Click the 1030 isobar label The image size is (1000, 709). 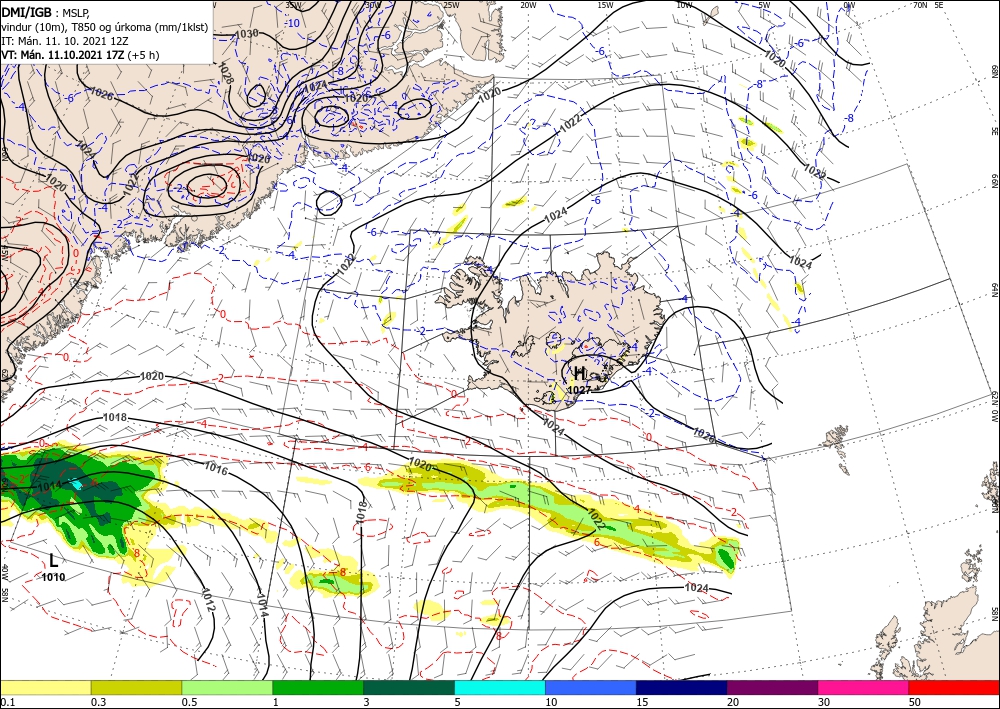(x=247, y=33)
